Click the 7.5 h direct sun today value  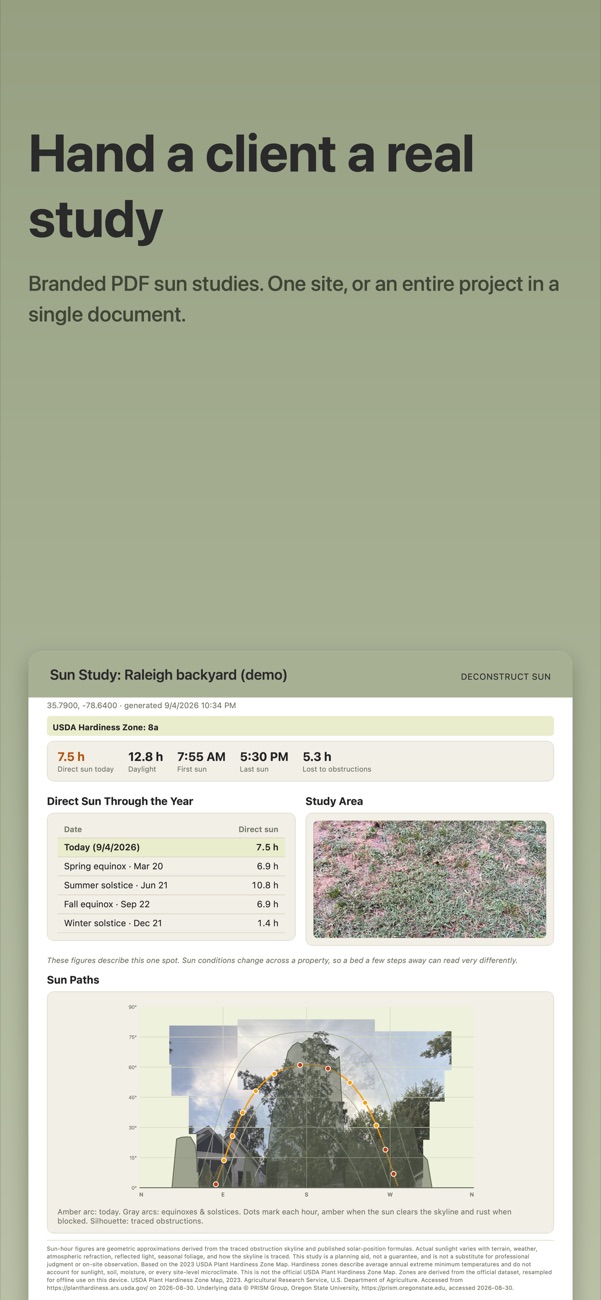[x=71, y=757]
